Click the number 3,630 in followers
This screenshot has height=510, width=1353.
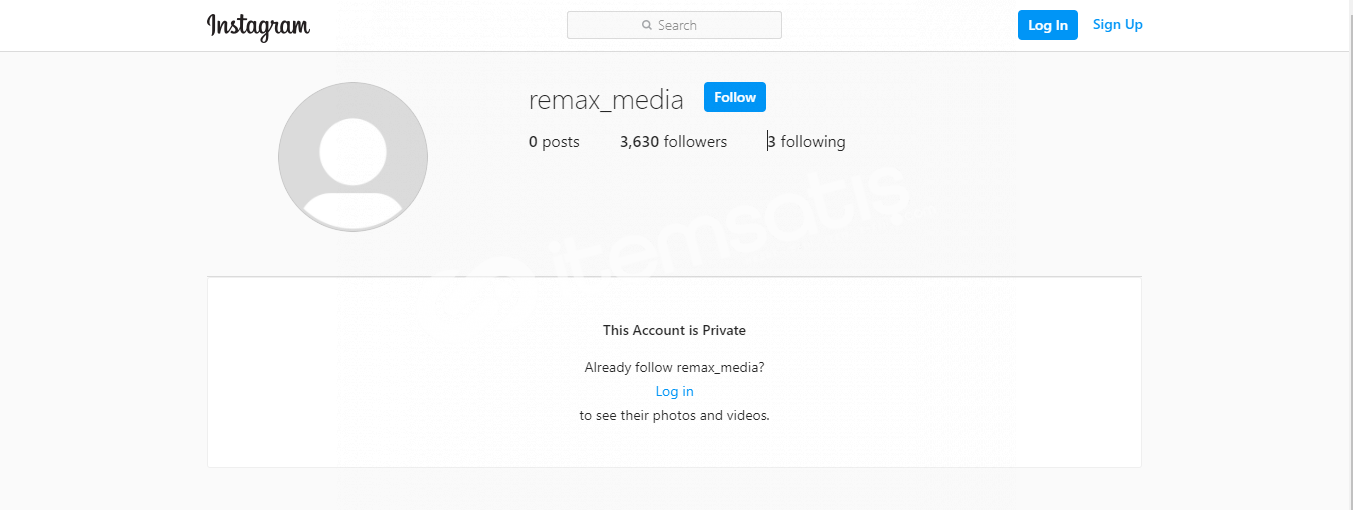(639, 142)
